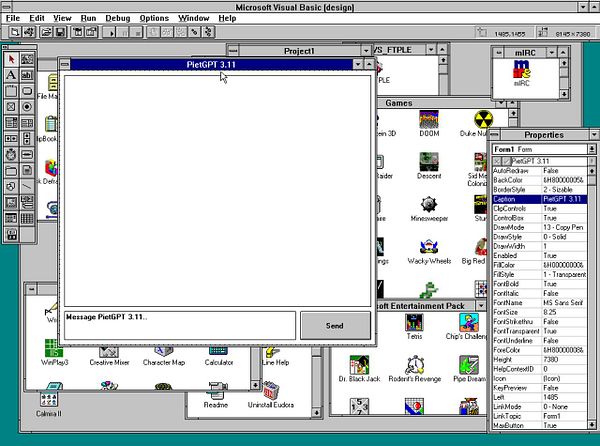Select the BackColor property row
The width and height of the screenshot is (600, 446).
pos(540,180)
